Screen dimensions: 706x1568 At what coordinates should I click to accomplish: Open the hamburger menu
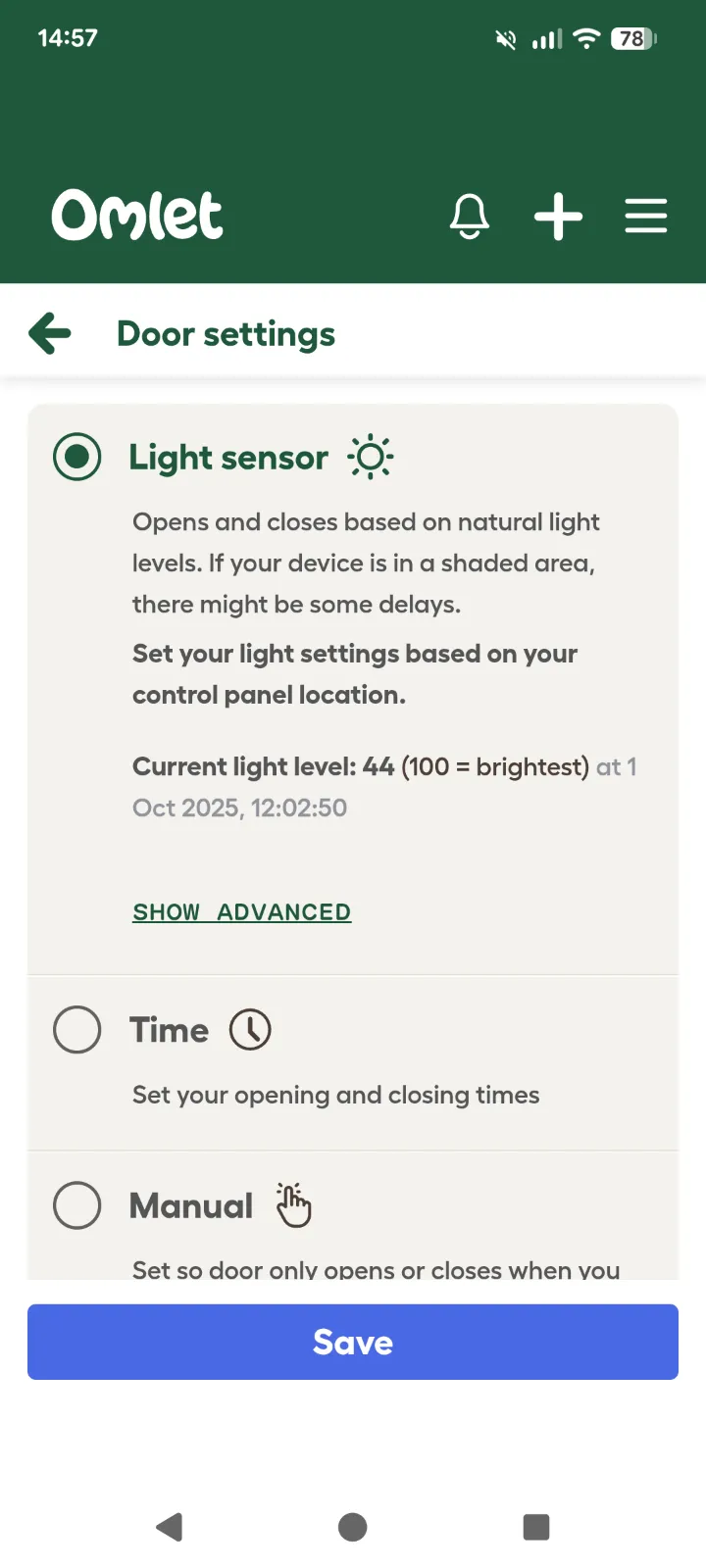coord(645,216)
